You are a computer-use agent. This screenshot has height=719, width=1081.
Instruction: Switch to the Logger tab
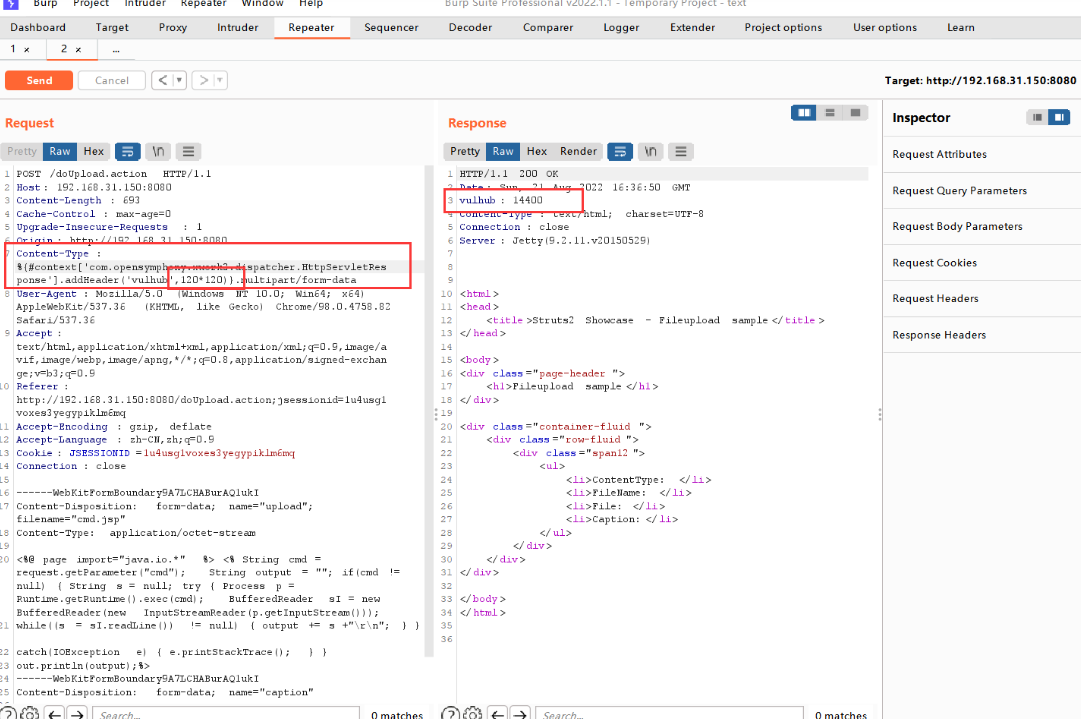point(621,28)
